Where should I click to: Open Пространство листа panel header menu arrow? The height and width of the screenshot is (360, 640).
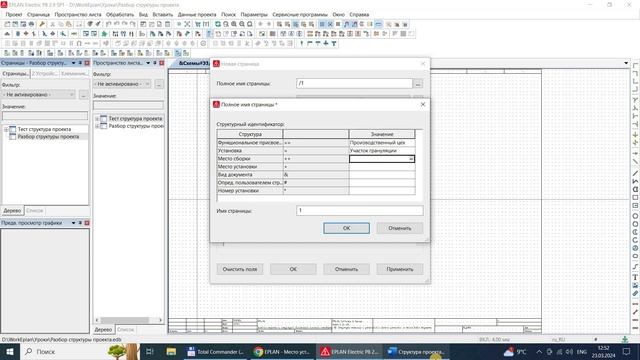(148, 63)
